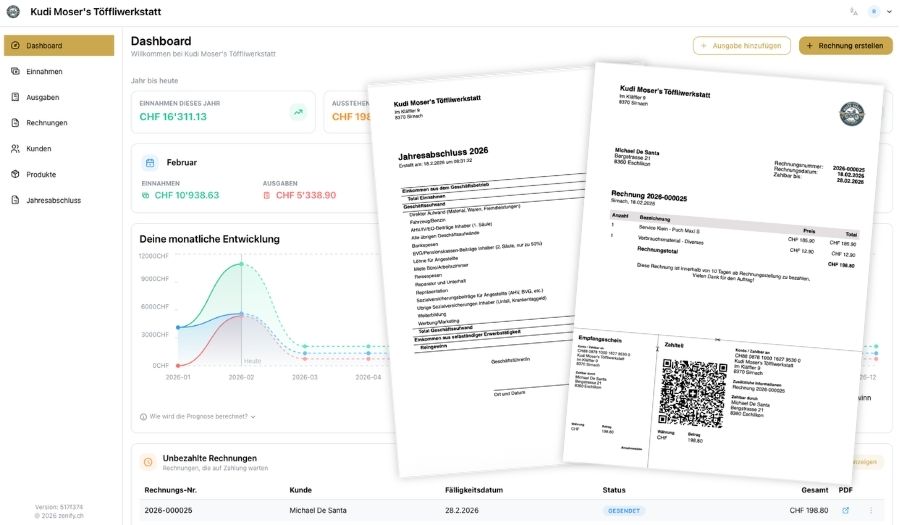
Task: Click the due date '28.2.2026'
Action: 461,510
